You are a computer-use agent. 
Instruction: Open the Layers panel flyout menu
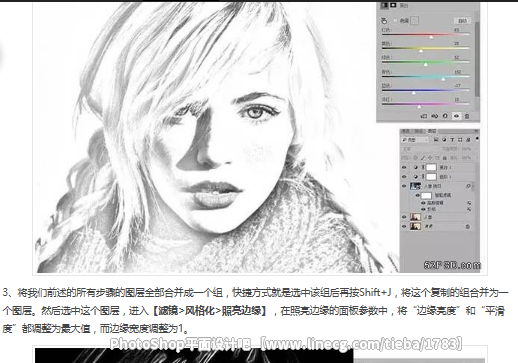coord(476,131)
